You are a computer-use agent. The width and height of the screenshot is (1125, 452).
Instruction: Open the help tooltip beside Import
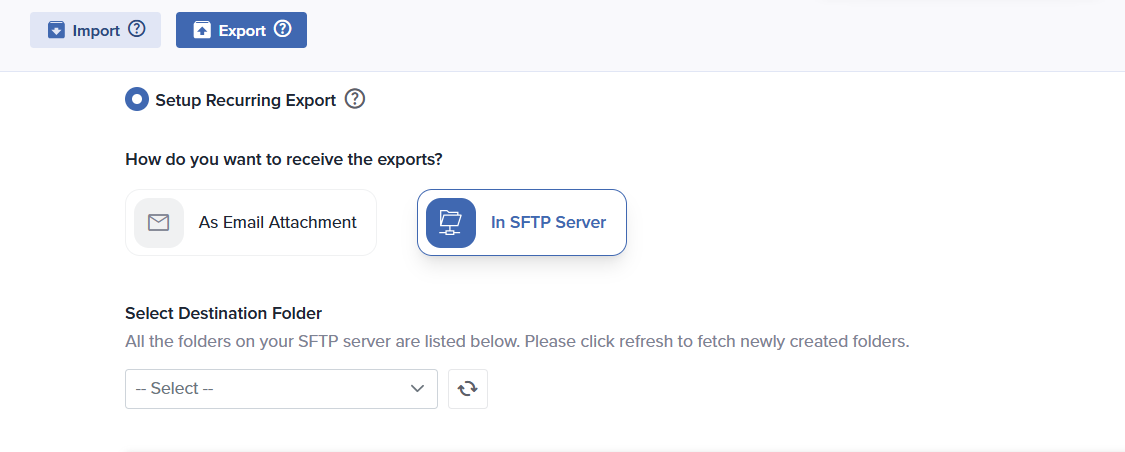(137, 30)
